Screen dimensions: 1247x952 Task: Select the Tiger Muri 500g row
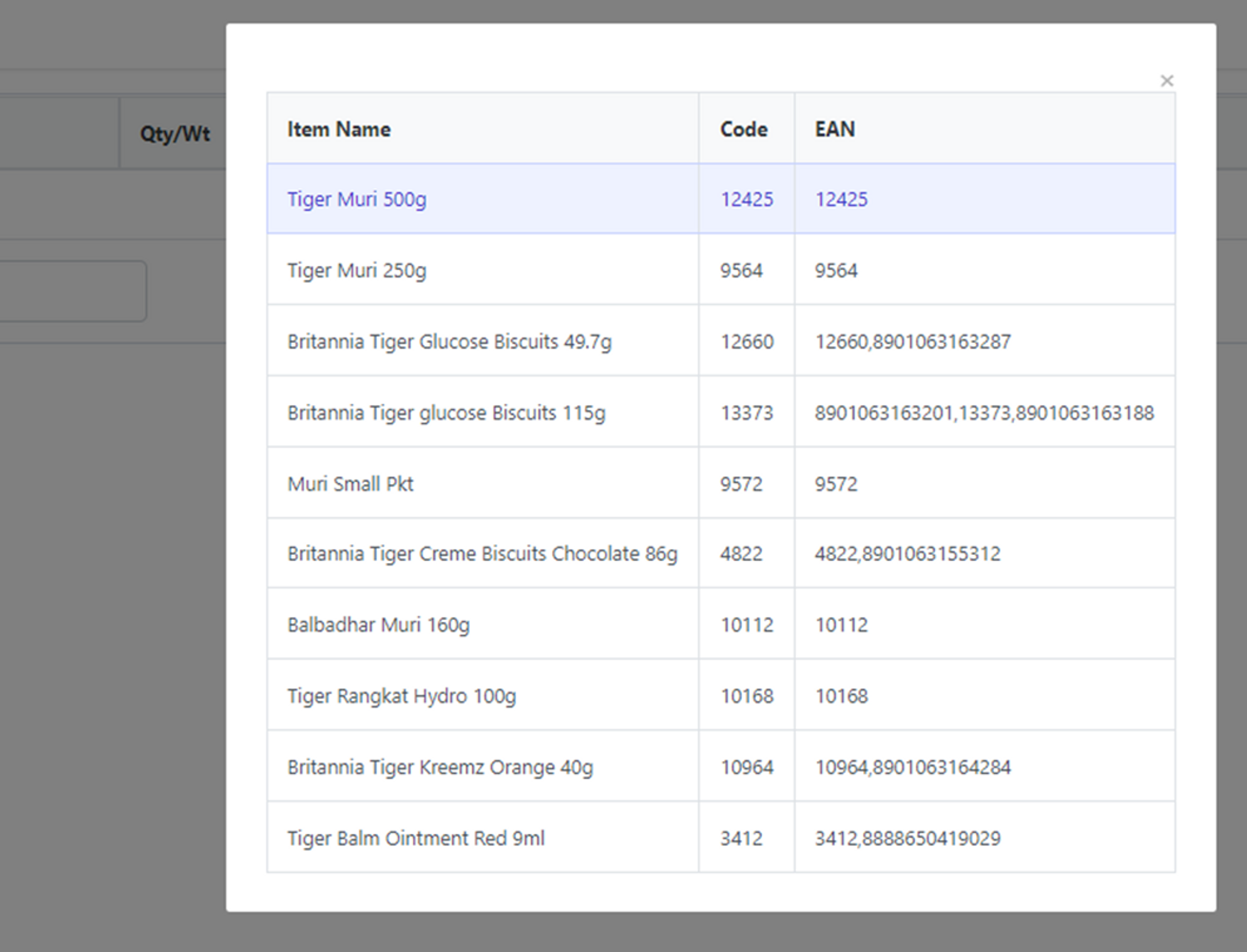[721, 199]
